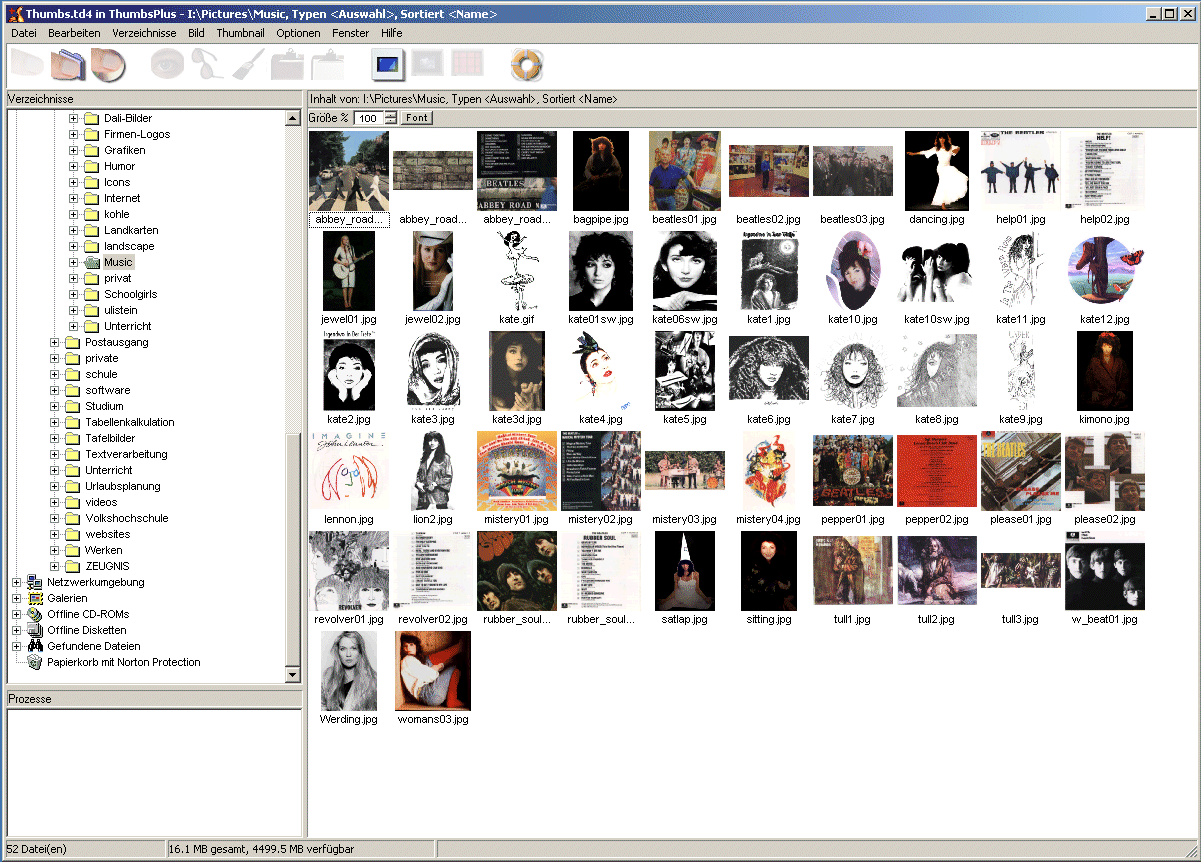This screenshot has height=862, width=1201.
Task: Expand the Dali-Bilder folder node
Action: 73,118
